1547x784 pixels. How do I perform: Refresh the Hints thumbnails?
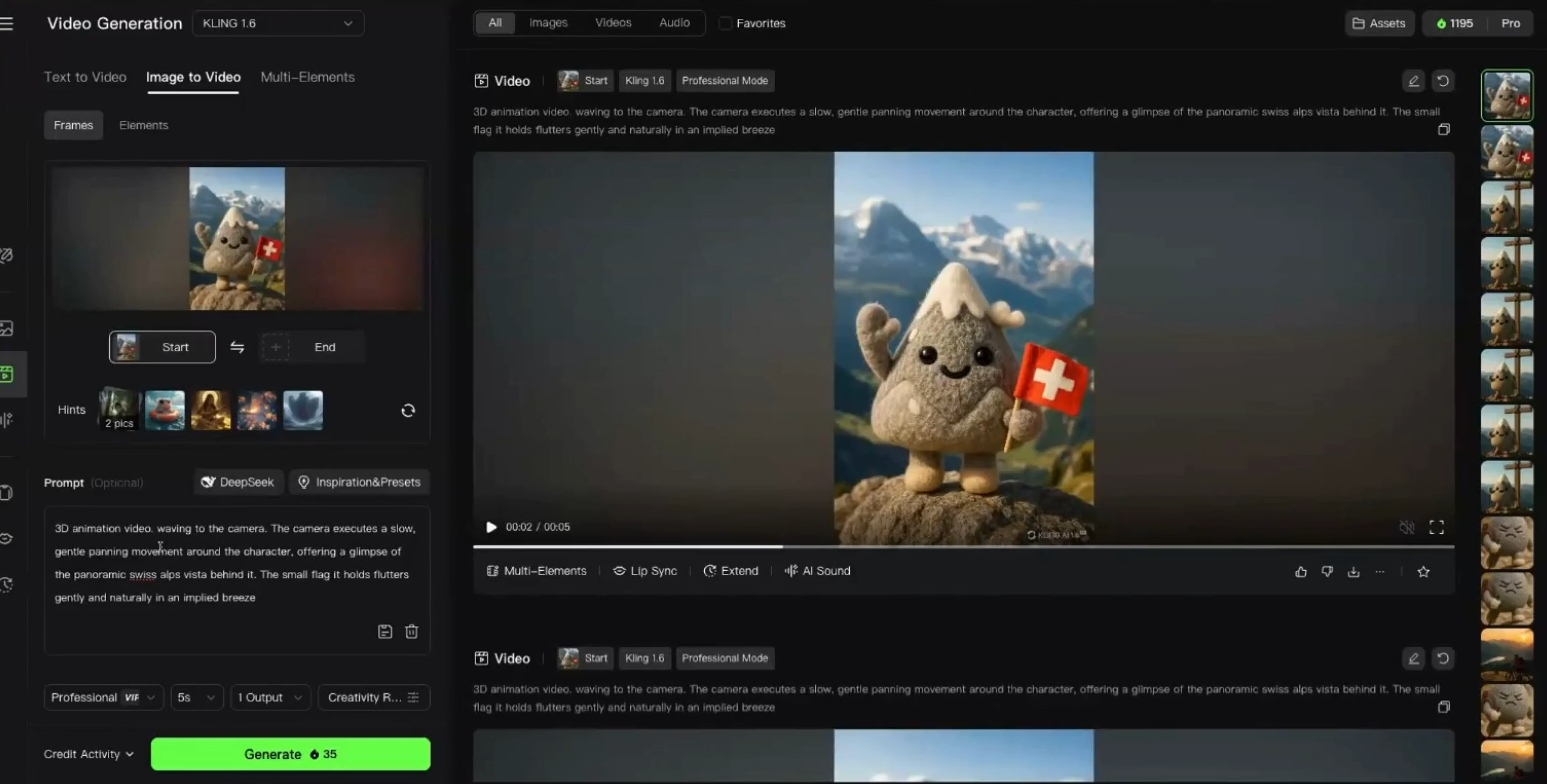click(x=408, y=410)
